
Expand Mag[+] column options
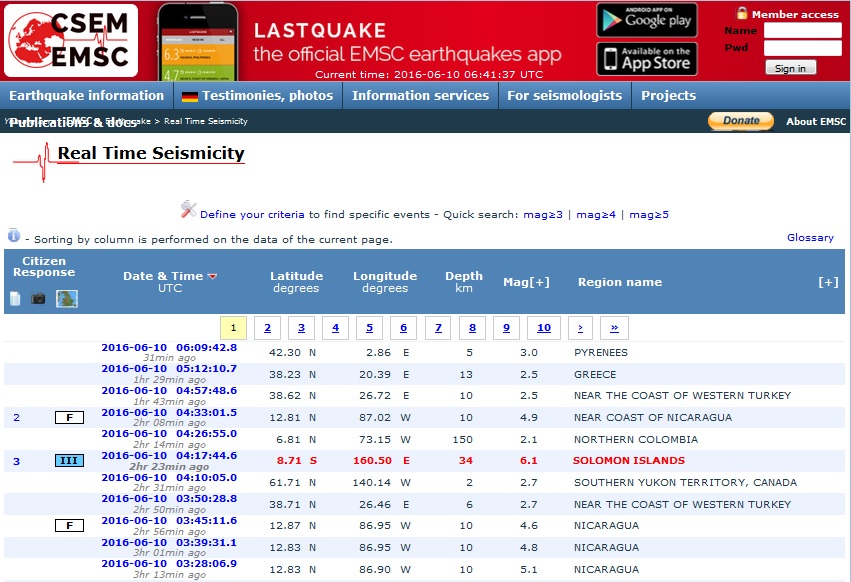coord(526,282)
